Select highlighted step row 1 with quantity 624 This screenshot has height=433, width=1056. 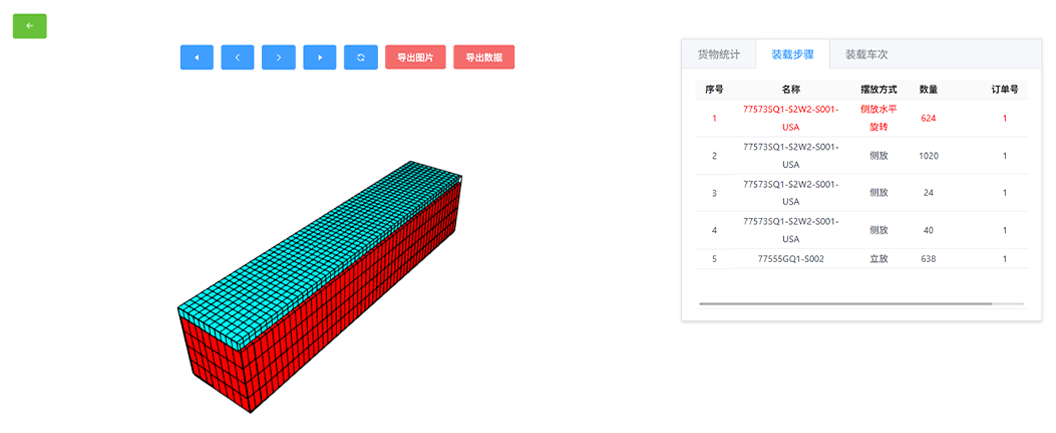[x=861, y=118]
